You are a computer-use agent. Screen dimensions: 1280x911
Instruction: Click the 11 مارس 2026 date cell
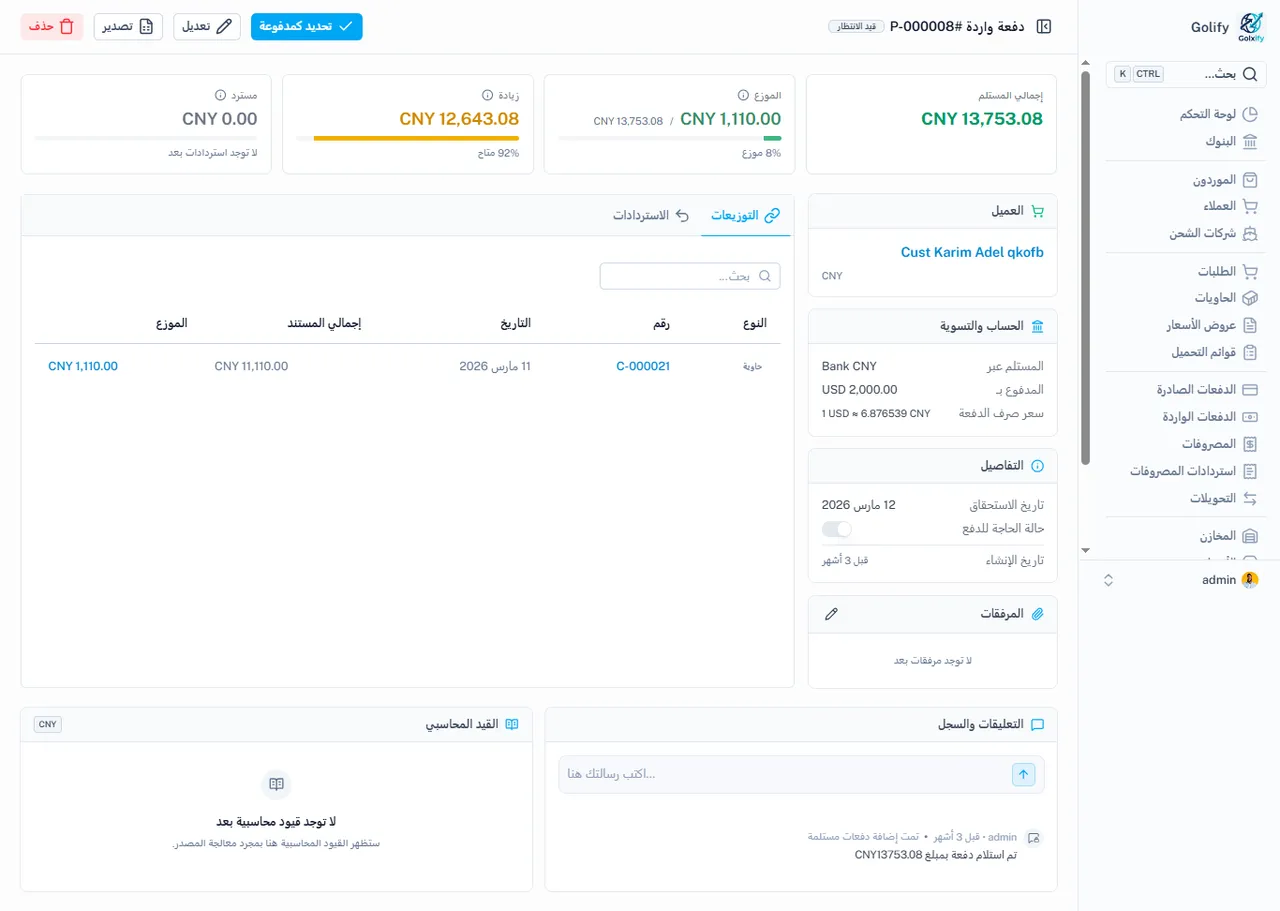pos(495,367)
